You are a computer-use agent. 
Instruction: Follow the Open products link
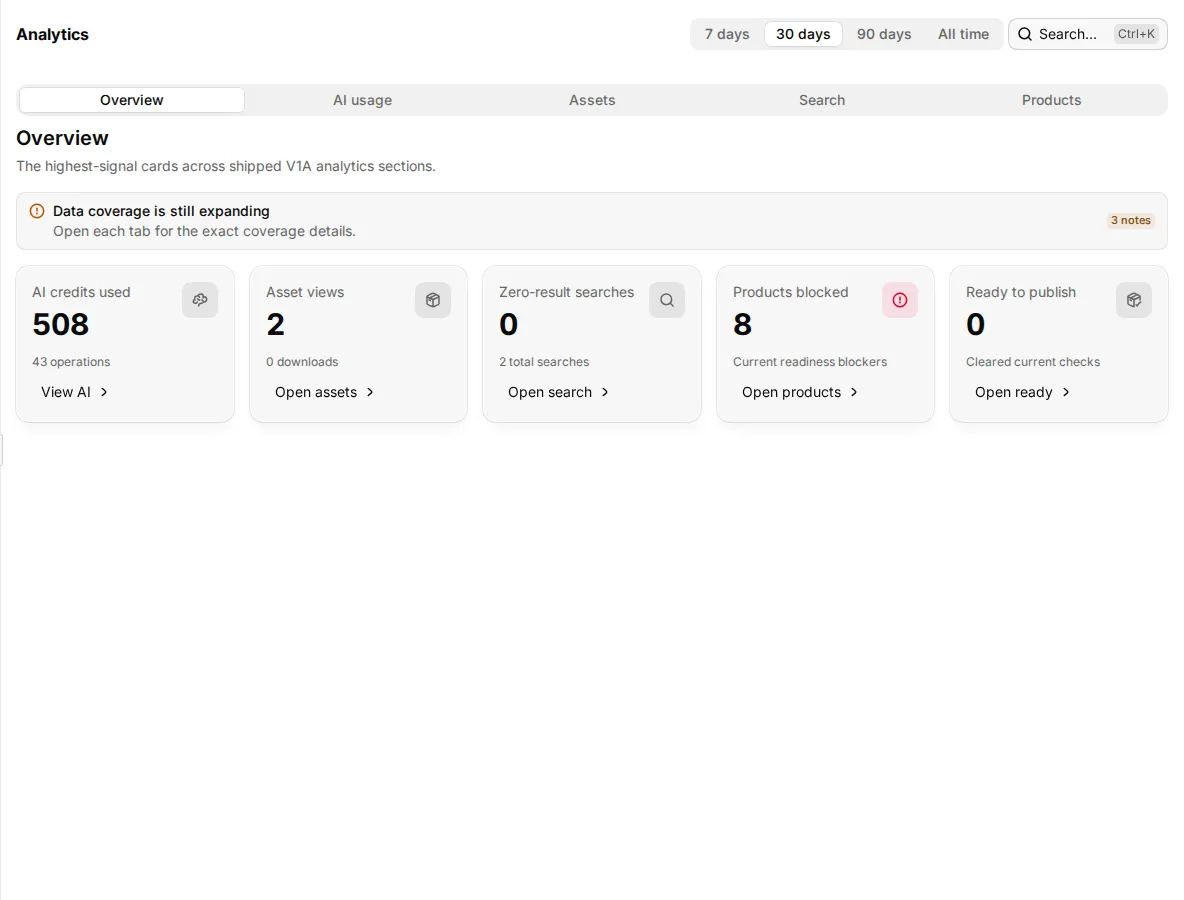pos(800,392)
